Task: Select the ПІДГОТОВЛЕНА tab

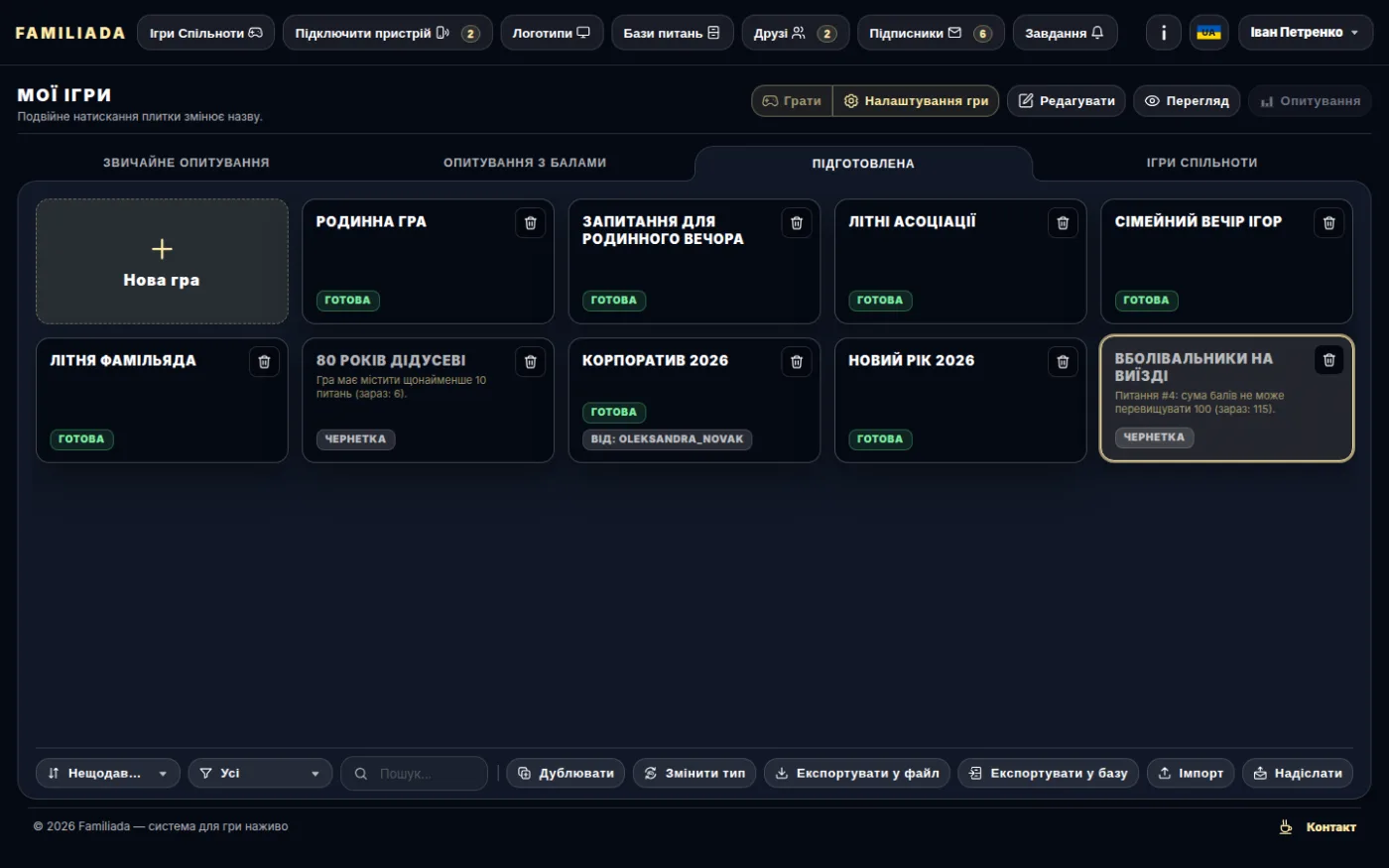Action: [863, 164]
